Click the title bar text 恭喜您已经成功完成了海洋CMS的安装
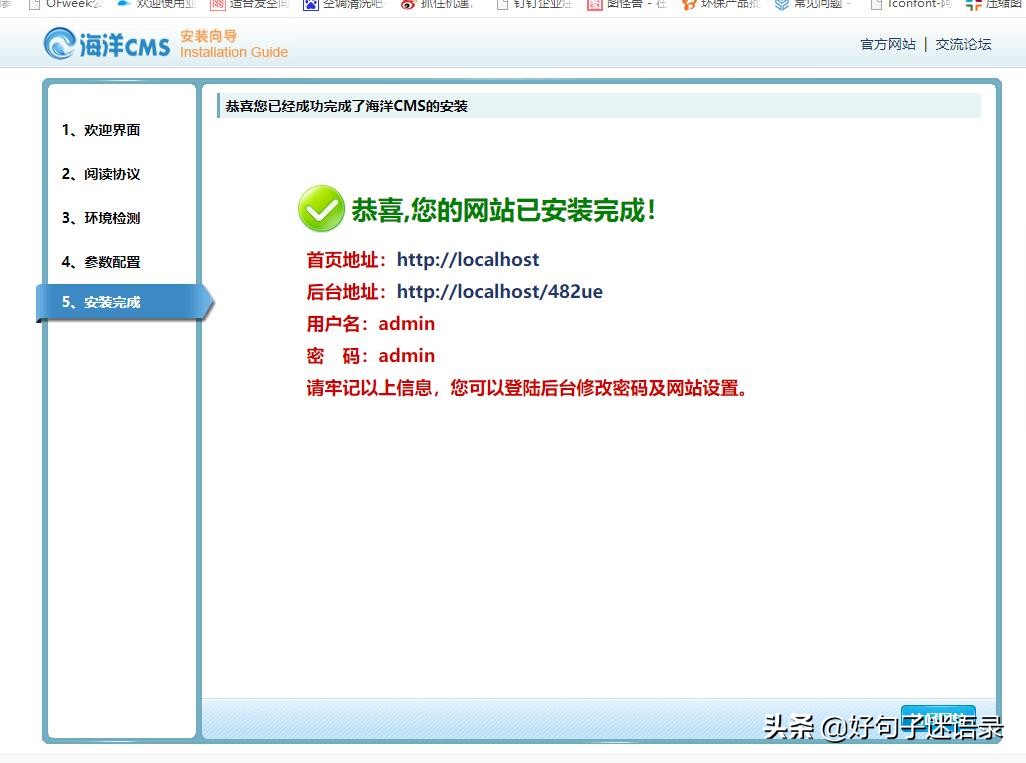The image size is (1026, 763). point(346,106)
